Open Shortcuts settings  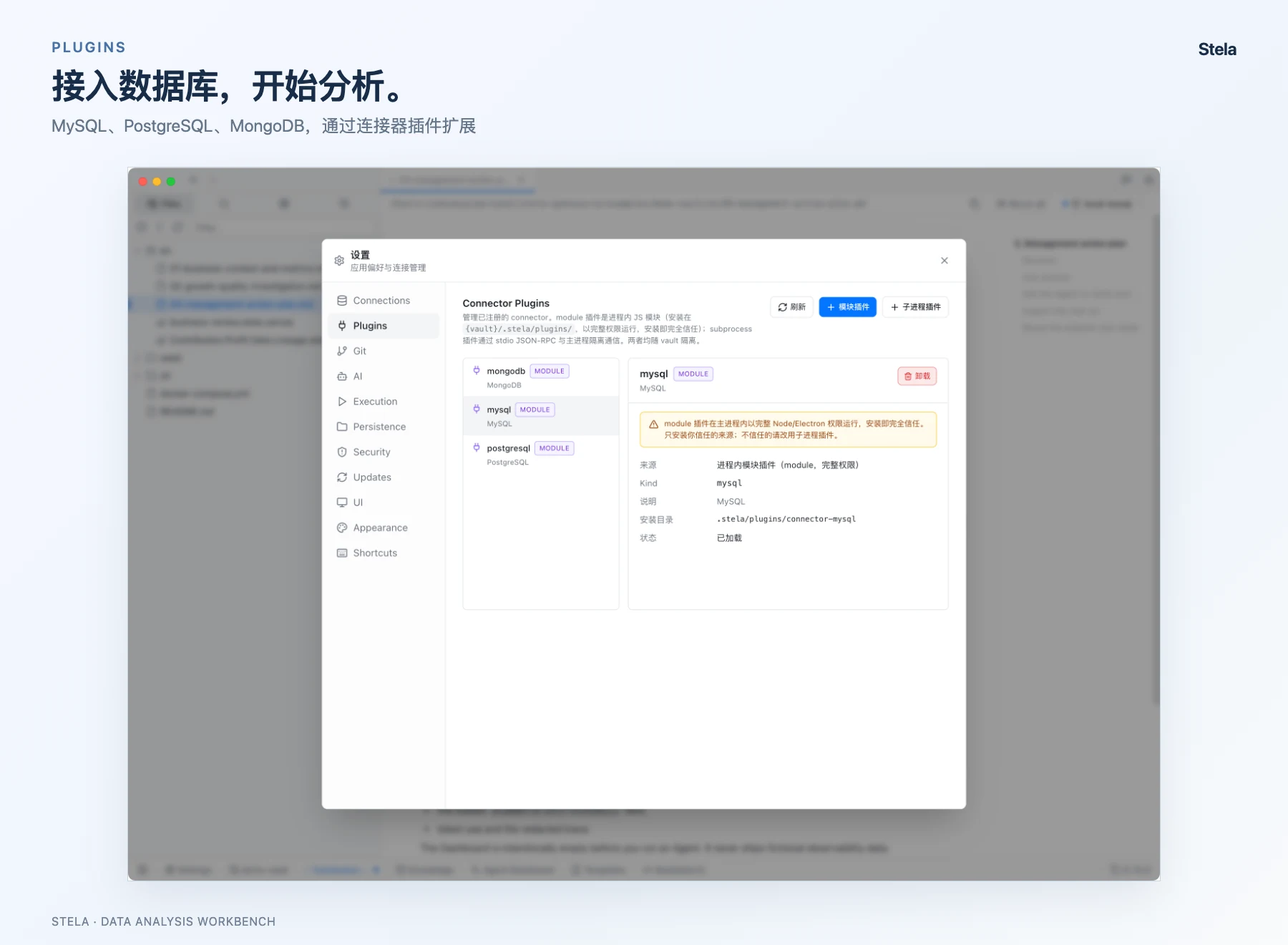pyautogui.click(x=384, y=553)
